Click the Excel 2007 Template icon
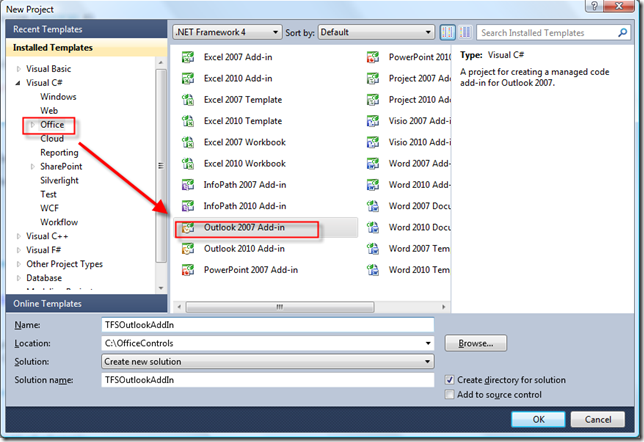Viewport: 644px width, 442px height. [x=188, y=100]
